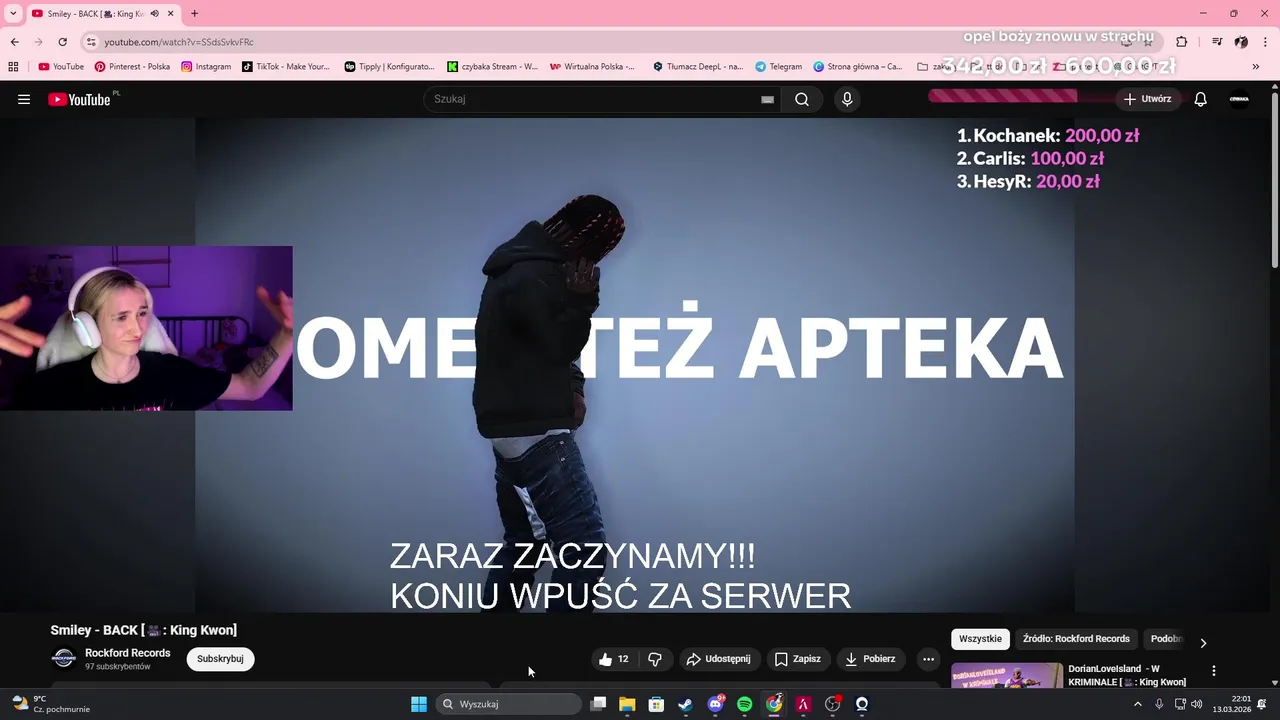Viewport: 1280px width, 720px height.
Task: Click the Subskrybuj button
Action: pos(220,659)
